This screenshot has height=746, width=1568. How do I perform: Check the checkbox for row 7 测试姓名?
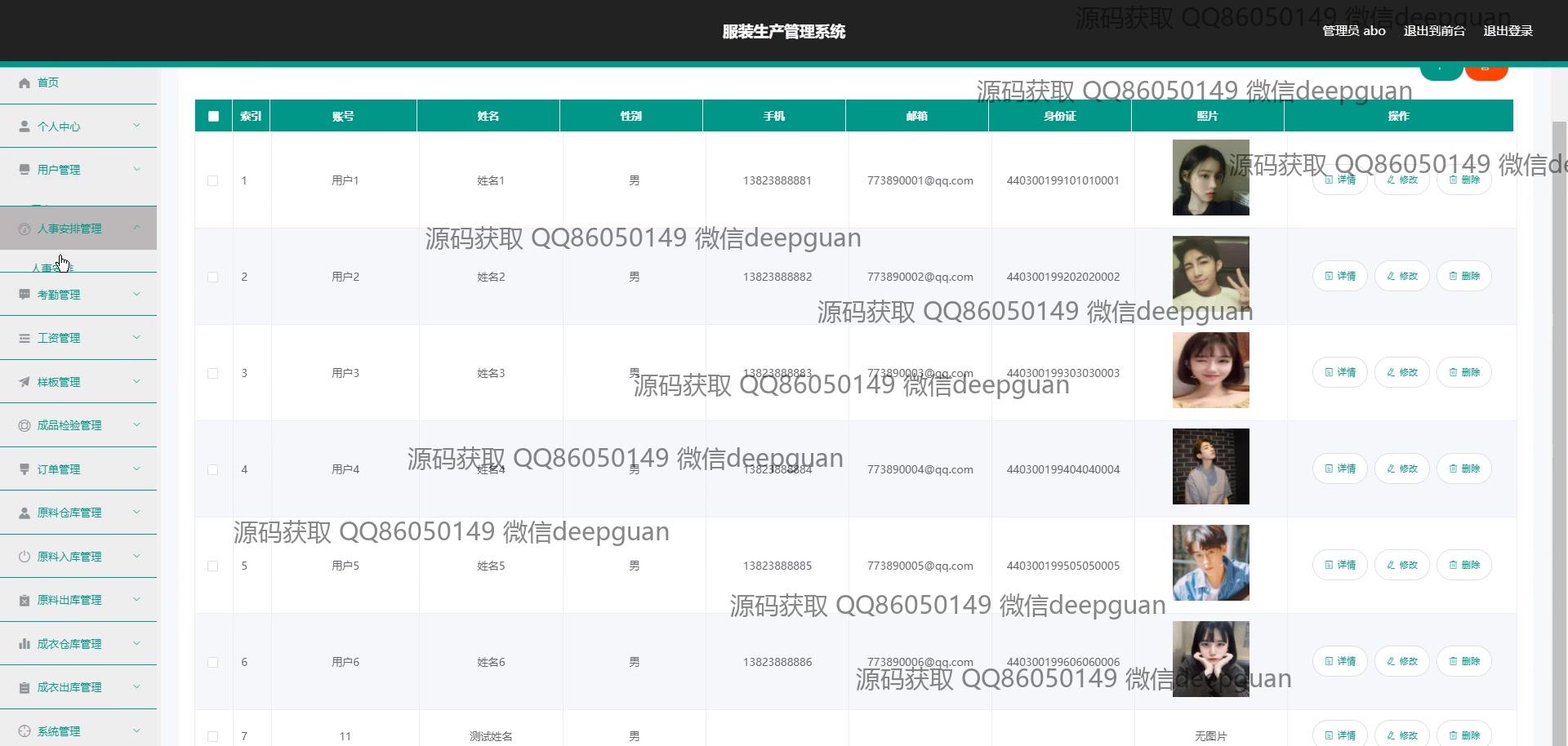click(213, 736)
